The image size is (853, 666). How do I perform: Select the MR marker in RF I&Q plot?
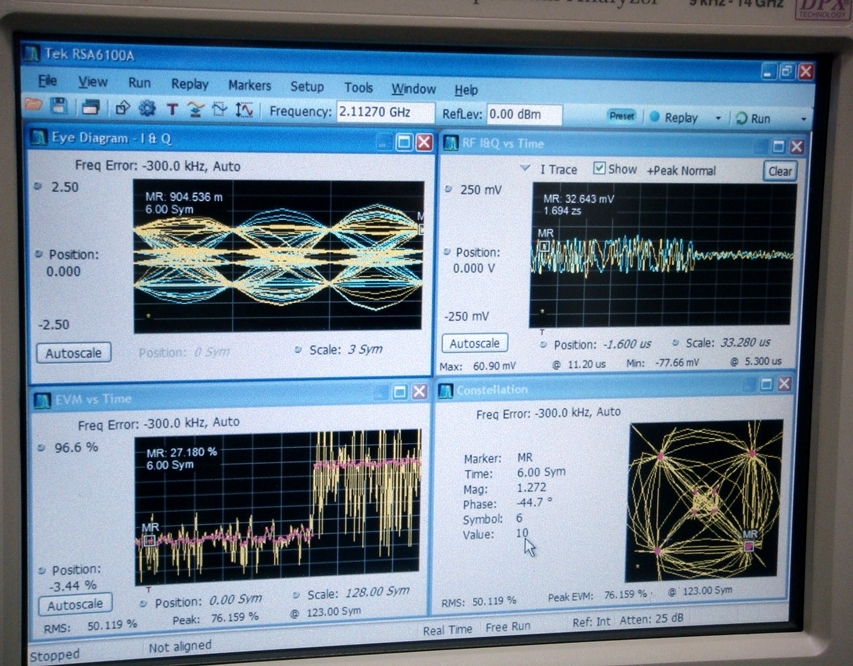tap(543, 246)
